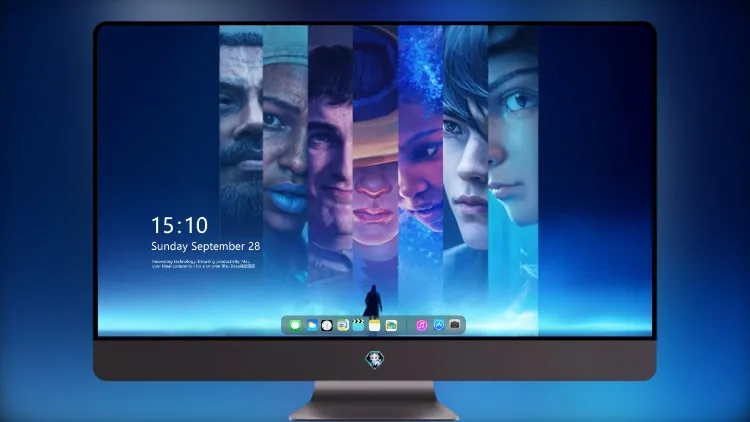Click the 15:10 clock display

pyautogui.click(x=179, y=225)
